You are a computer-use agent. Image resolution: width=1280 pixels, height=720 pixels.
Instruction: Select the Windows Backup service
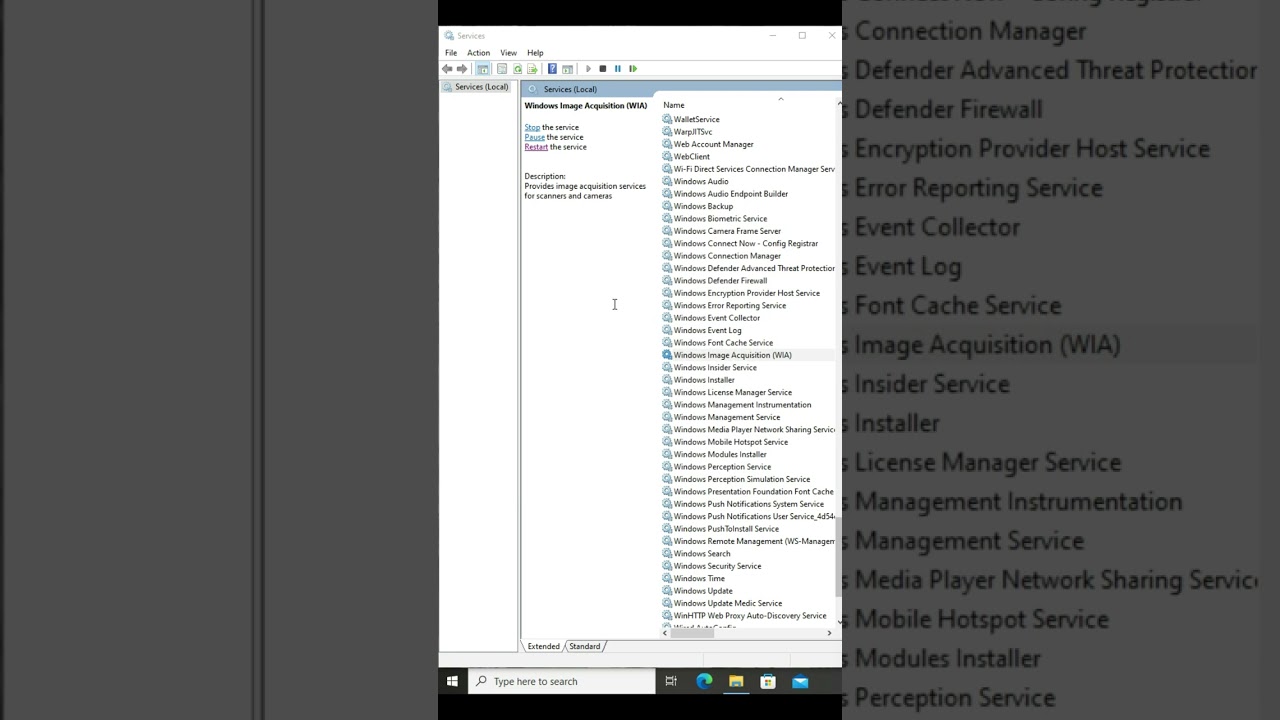click(703, 206)
